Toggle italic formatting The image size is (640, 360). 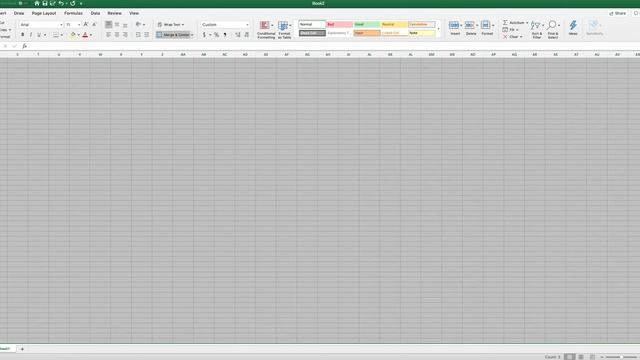click(x=31, y=35)
